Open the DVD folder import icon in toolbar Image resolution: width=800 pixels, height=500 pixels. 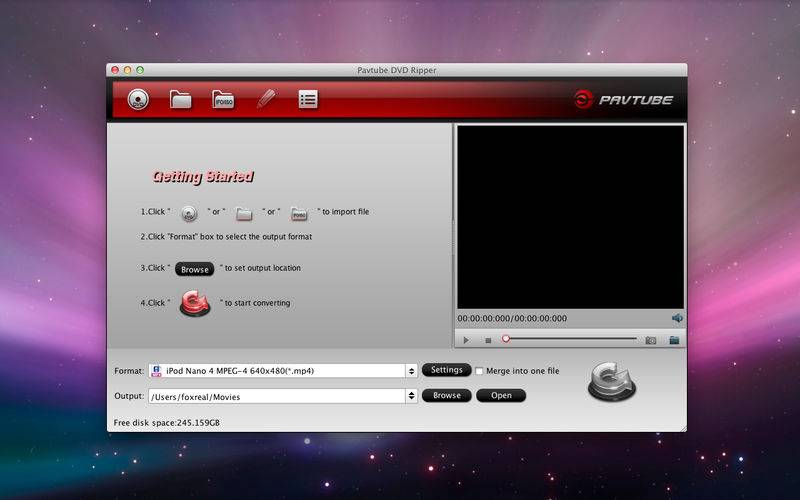coord(181,99)
